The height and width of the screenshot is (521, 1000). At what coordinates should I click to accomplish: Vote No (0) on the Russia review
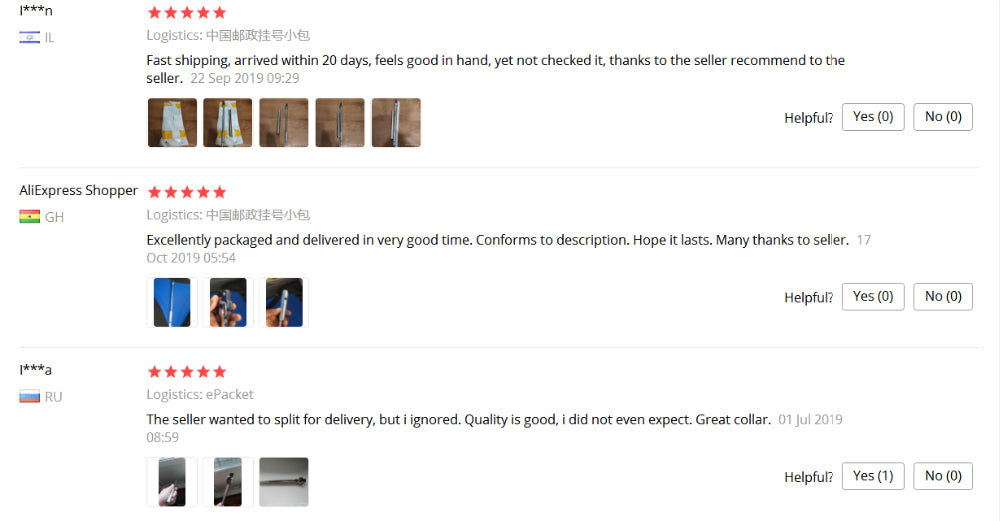pos(943,476)
